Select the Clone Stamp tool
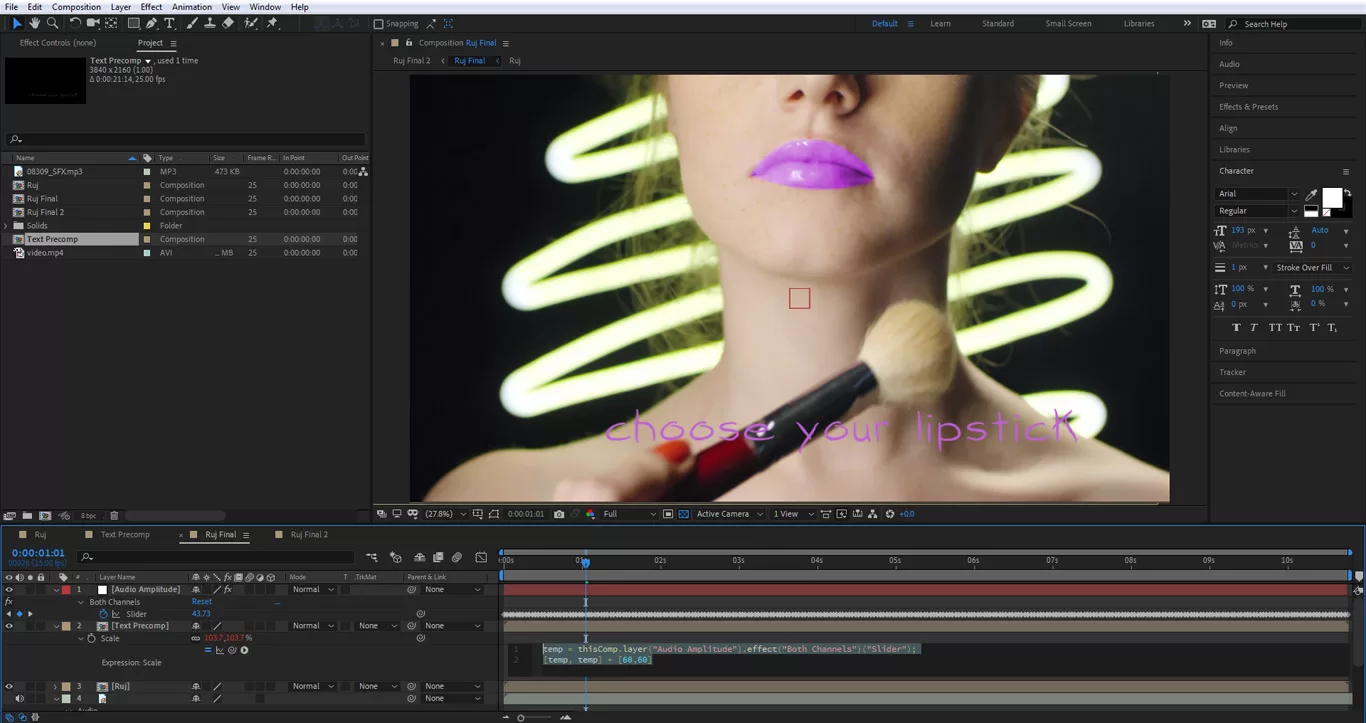The image size is (1366, 723). (x=210, y=23)
